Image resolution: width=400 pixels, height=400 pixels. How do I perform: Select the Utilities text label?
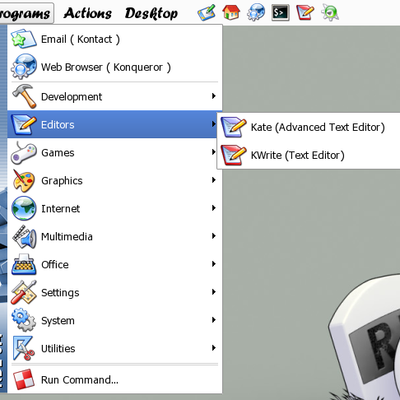point(58,349)
